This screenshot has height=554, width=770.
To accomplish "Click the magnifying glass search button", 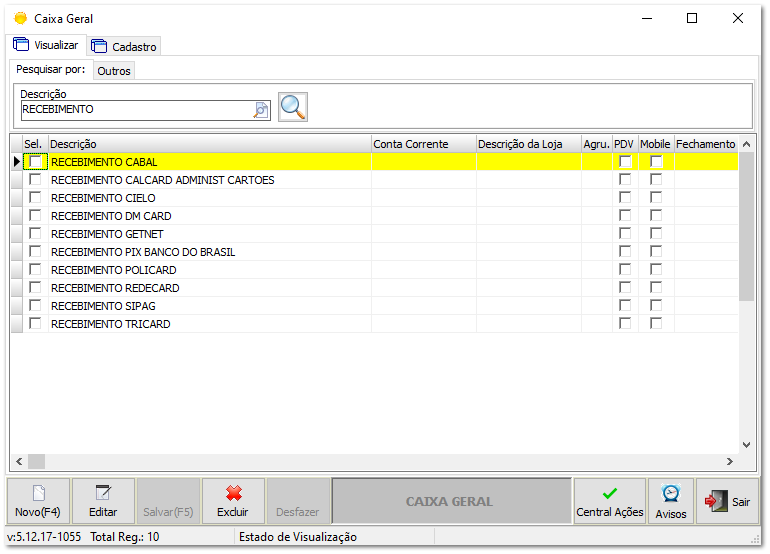I will (x=293, y=107).
